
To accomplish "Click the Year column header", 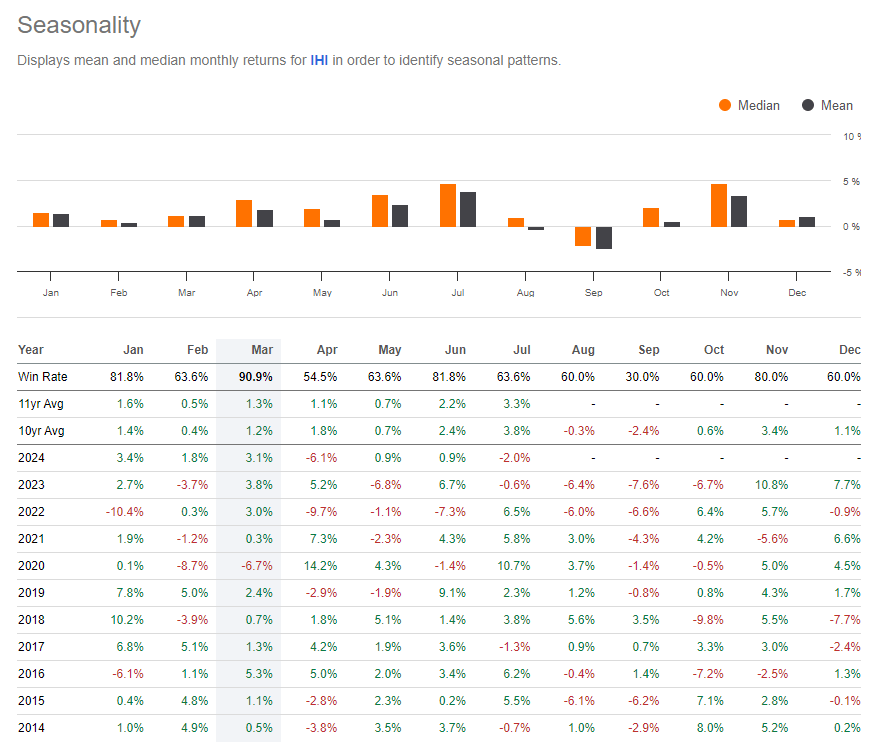I will (x=31, y=350).
